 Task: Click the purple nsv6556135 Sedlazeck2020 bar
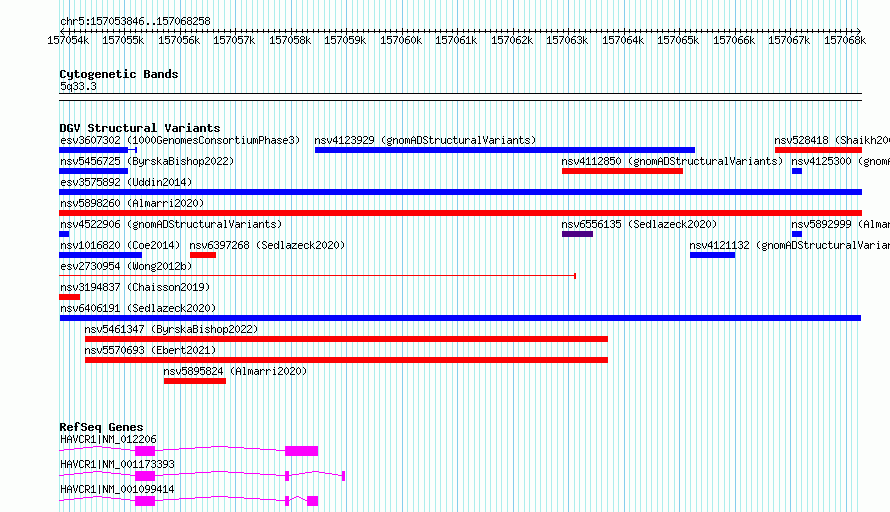coord(577,234)
